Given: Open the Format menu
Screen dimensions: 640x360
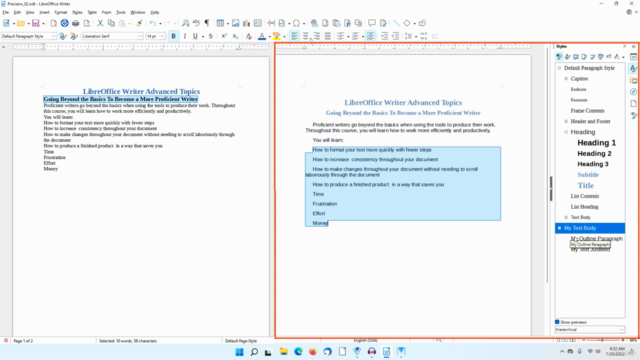Looking at the screenshot, I should [x=60, y=12].
